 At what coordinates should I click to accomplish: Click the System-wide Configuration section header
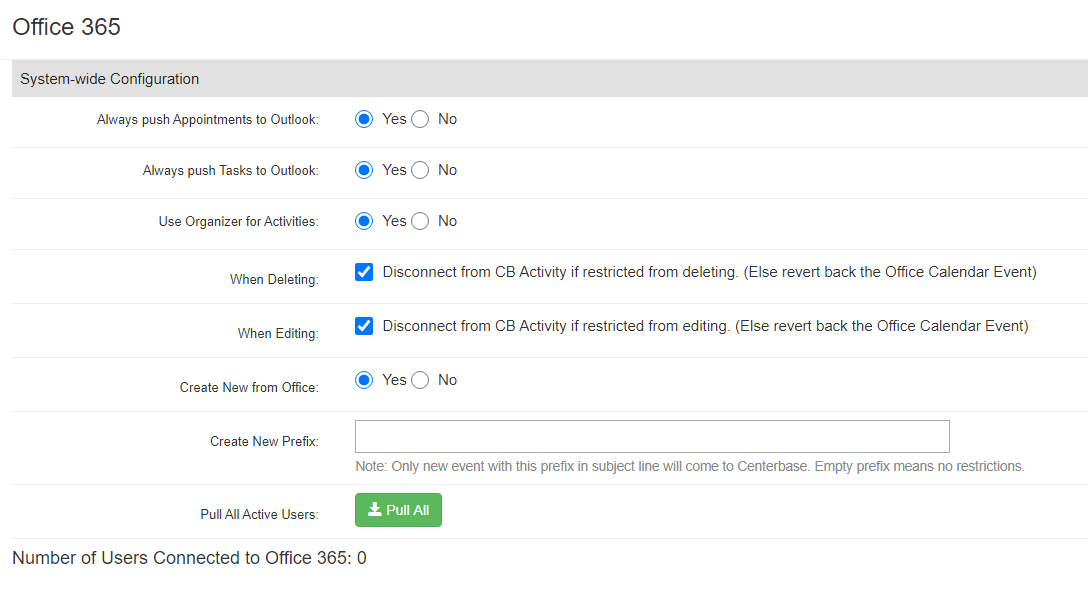(x=110, y=79)
